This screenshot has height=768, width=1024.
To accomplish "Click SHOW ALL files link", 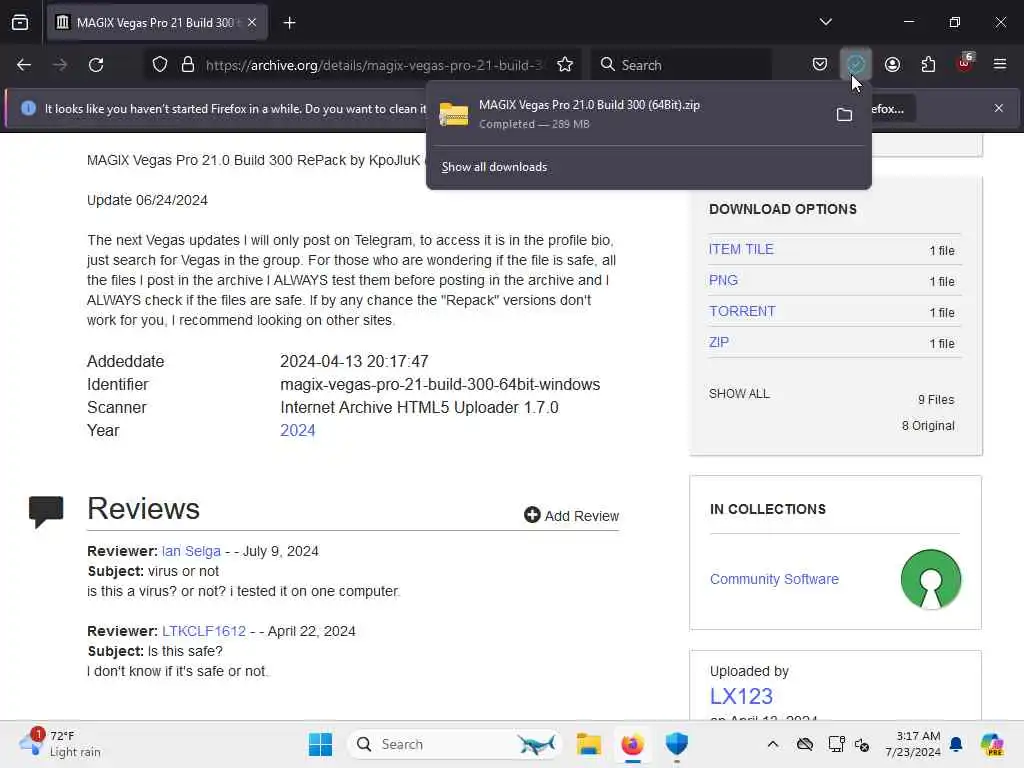I will point(739,394).
